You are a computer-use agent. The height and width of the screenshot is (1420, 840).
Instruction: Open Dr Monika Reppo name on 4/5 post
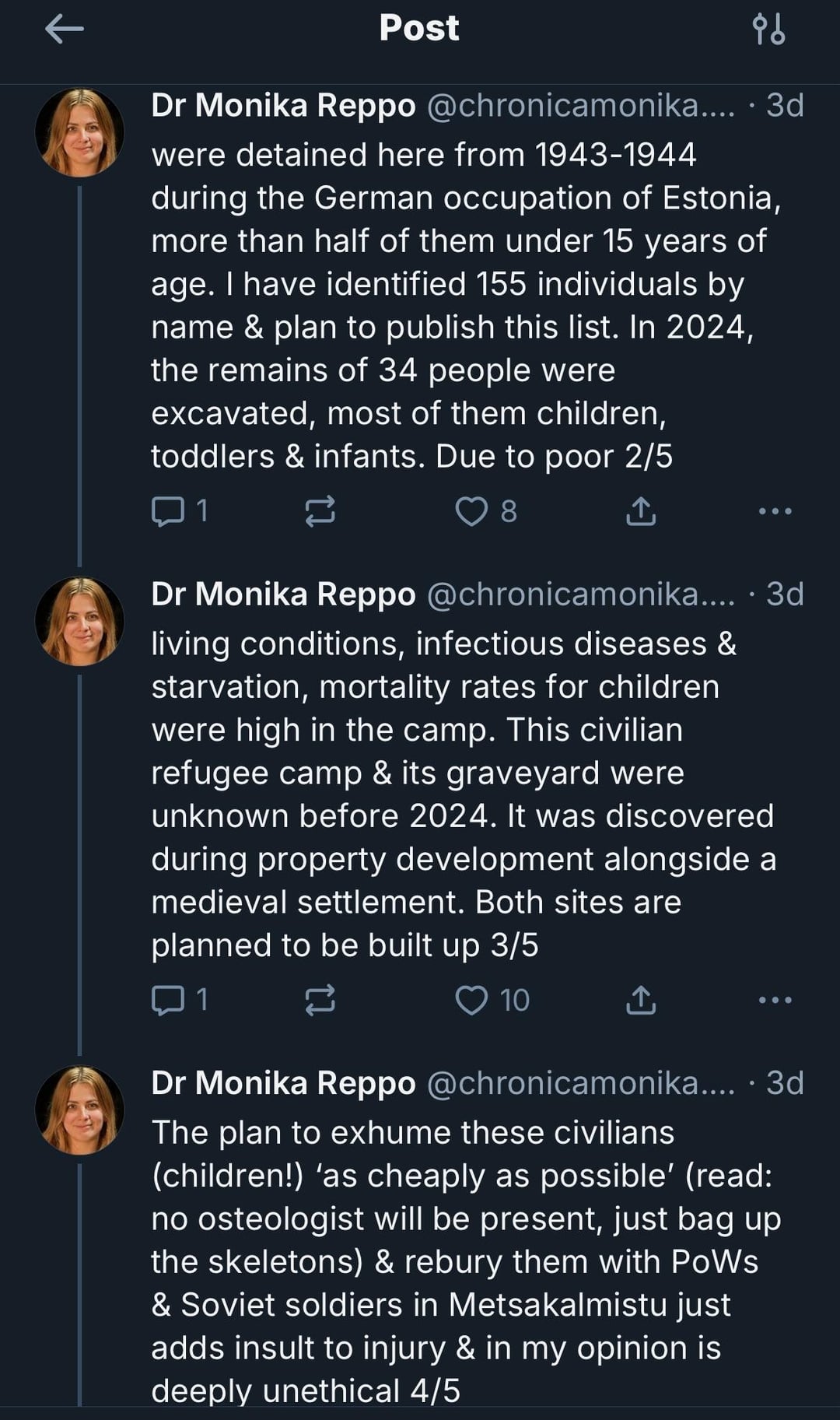click(283, 1082)
